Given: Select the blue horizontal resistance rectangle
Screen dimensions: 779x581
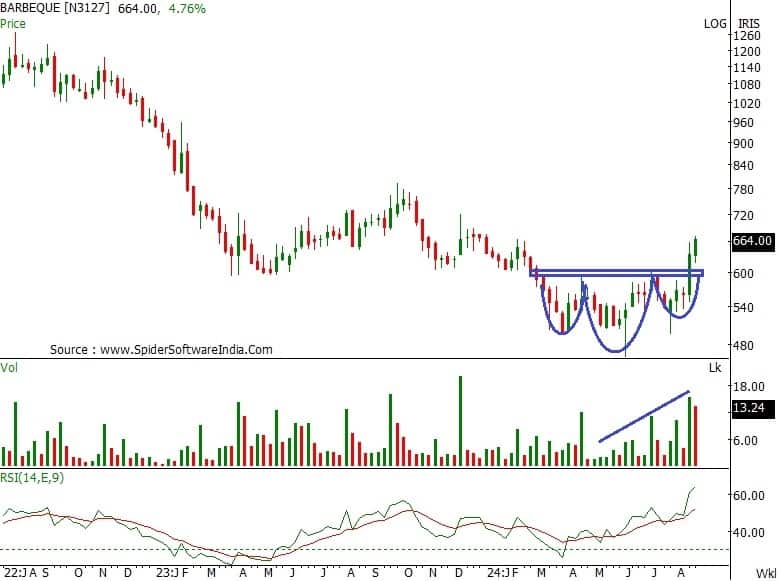Looking at the screenshot, I should (616, 272).
